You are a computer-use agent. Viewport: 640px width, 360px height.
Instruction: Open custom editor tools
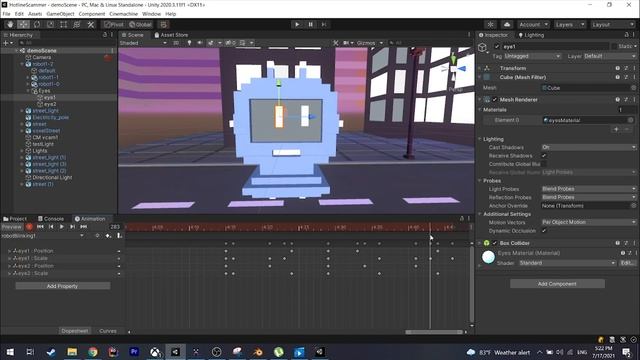coord(91,24)
